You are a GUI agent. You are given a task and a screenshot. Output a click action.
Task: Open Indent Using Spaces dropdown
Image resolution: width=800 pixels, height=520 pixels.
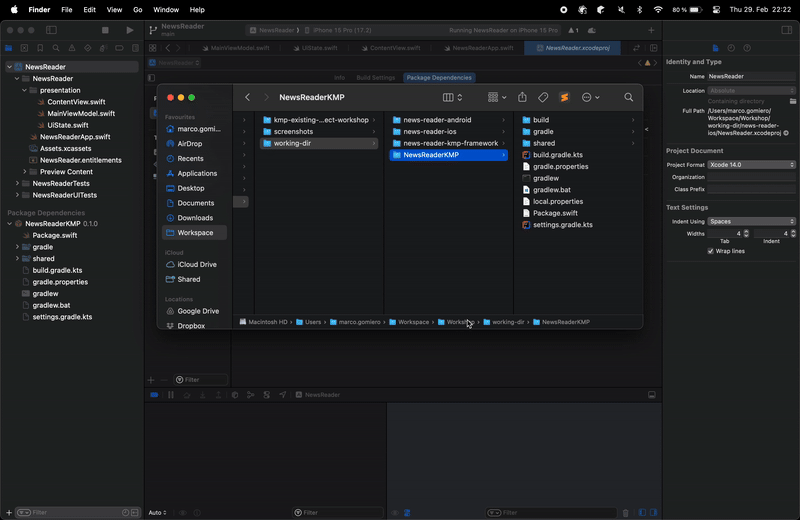pyautogui.click(x=752, y=221)
